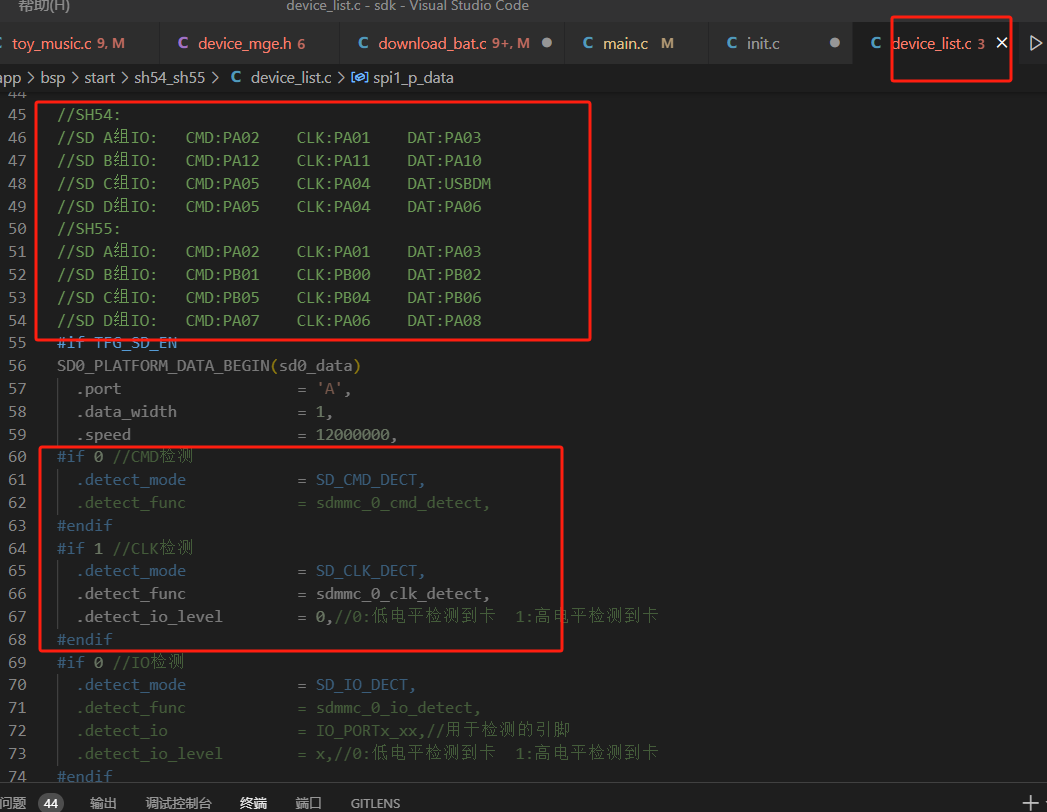The height and width of the screenshot is (812, 1047).
Task: Add a new terminal with the plus icon
Action: pos(1030,803)
